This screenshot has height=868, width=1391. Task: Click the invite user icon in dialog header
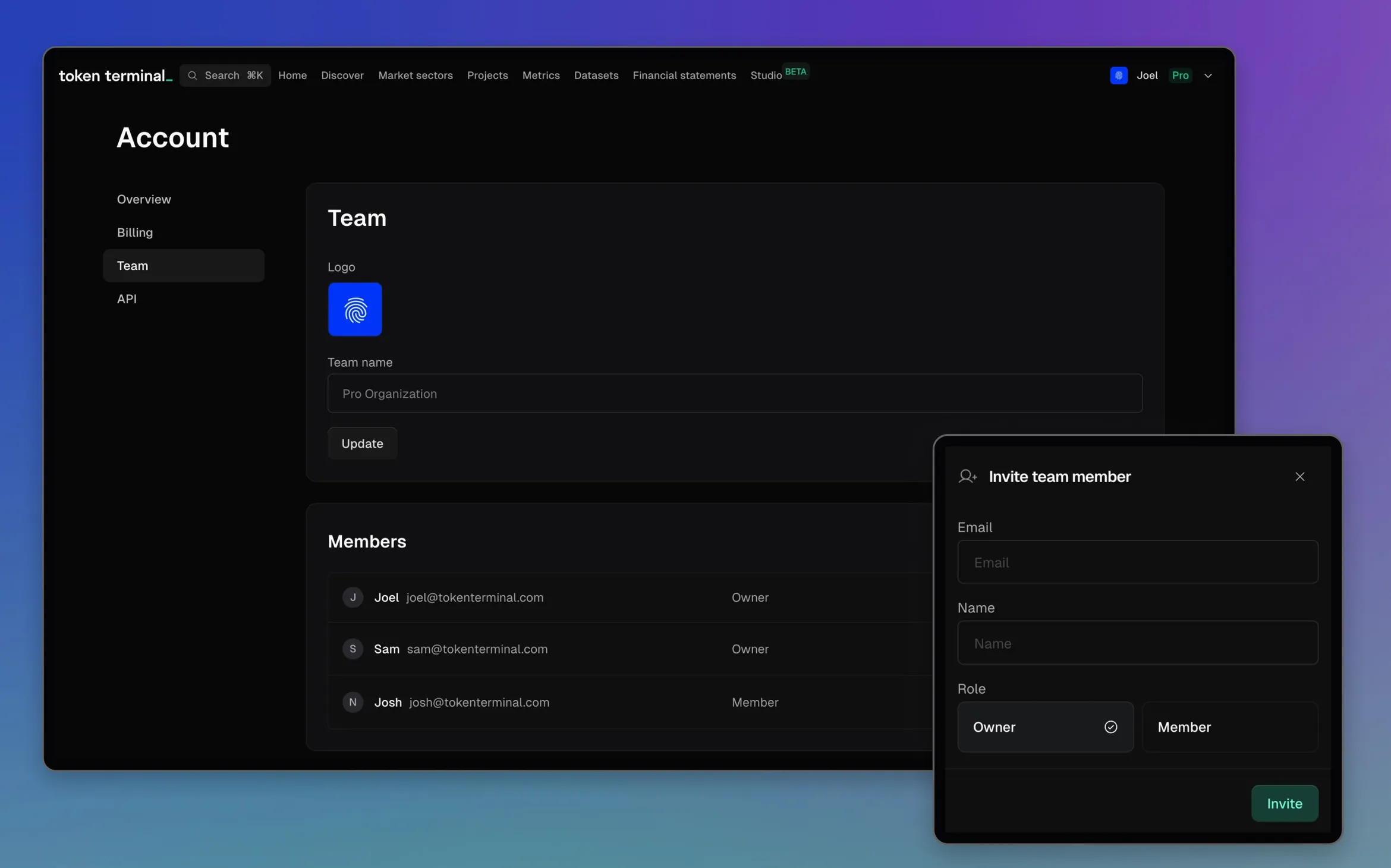967,476
